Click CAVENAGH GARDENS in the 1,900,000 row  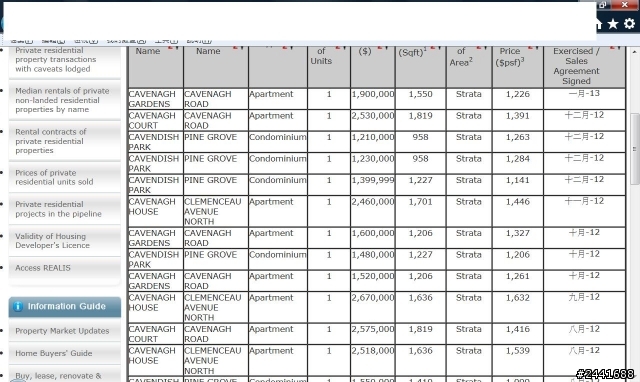coord(153,99)
